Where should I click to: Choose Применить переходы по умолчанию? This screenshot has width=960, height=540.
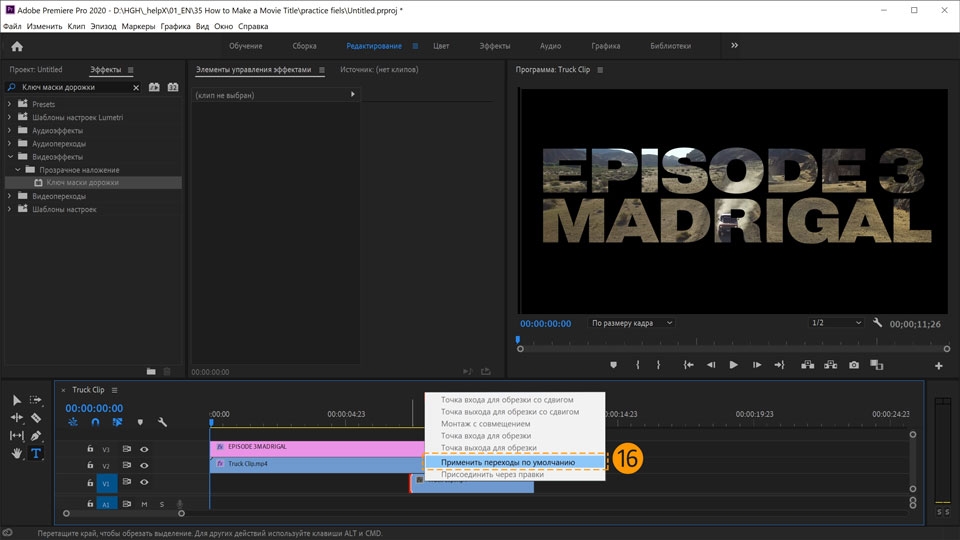tap(508, 463)
